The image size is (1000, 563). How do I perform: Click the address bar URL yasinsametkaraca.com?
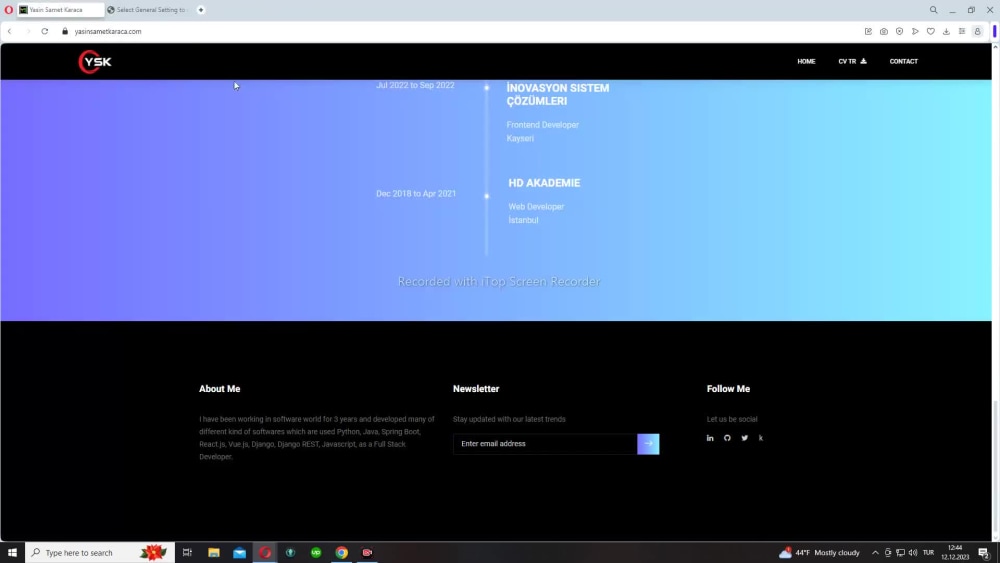click(x=108, y=31)
